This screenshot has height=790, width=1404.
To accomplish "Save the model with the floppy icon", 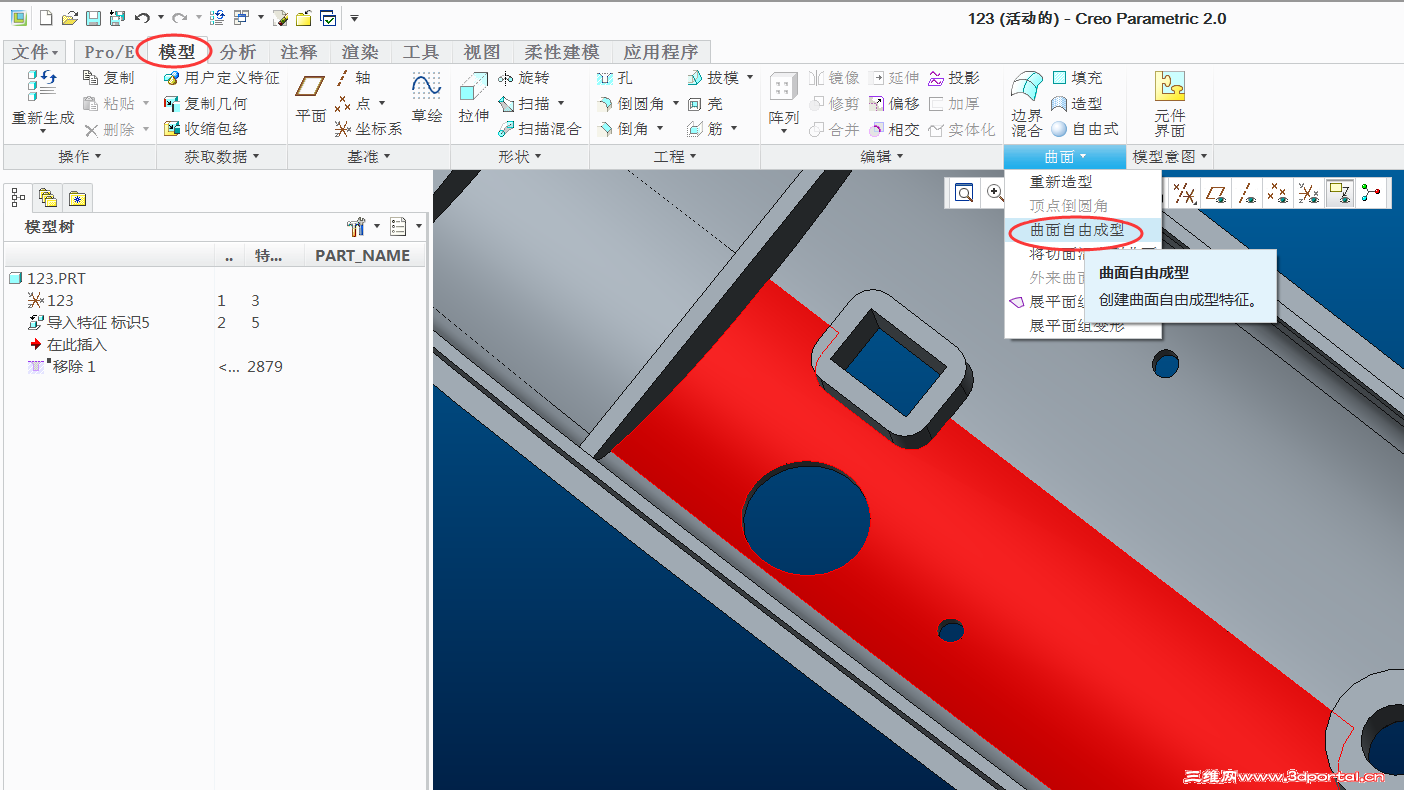I will click(x=93, y=18).
